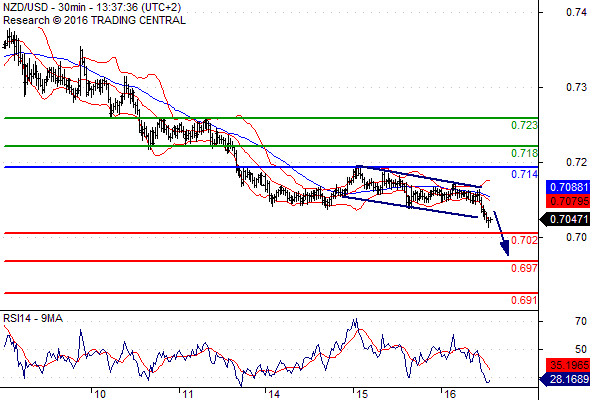Viewport: 590px width, 400px height.
Task: Click the red 35.1965 RSI value tag
Action: tap(568, 365)
